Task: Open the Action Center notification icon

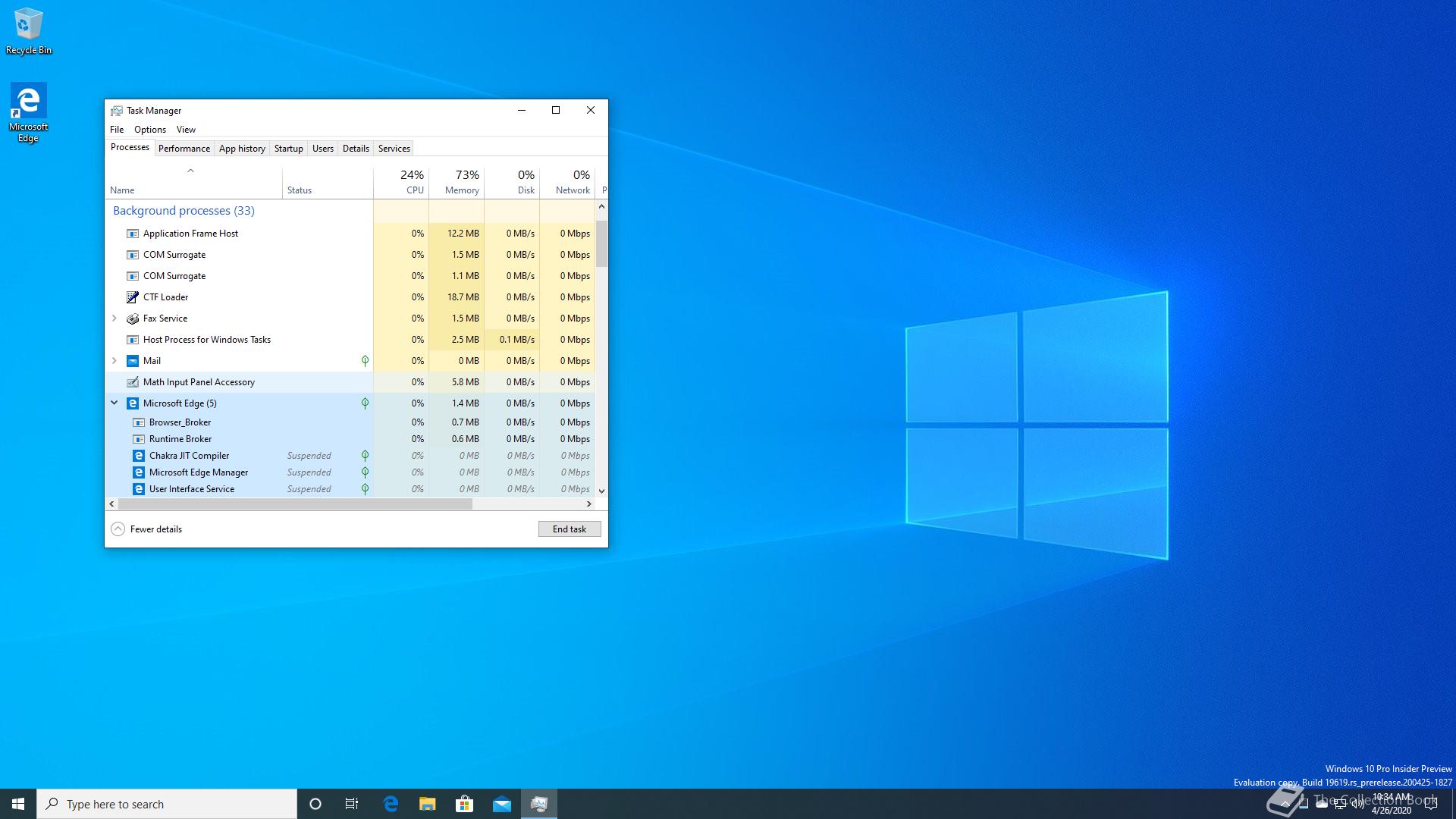Action: point(1431,804)
